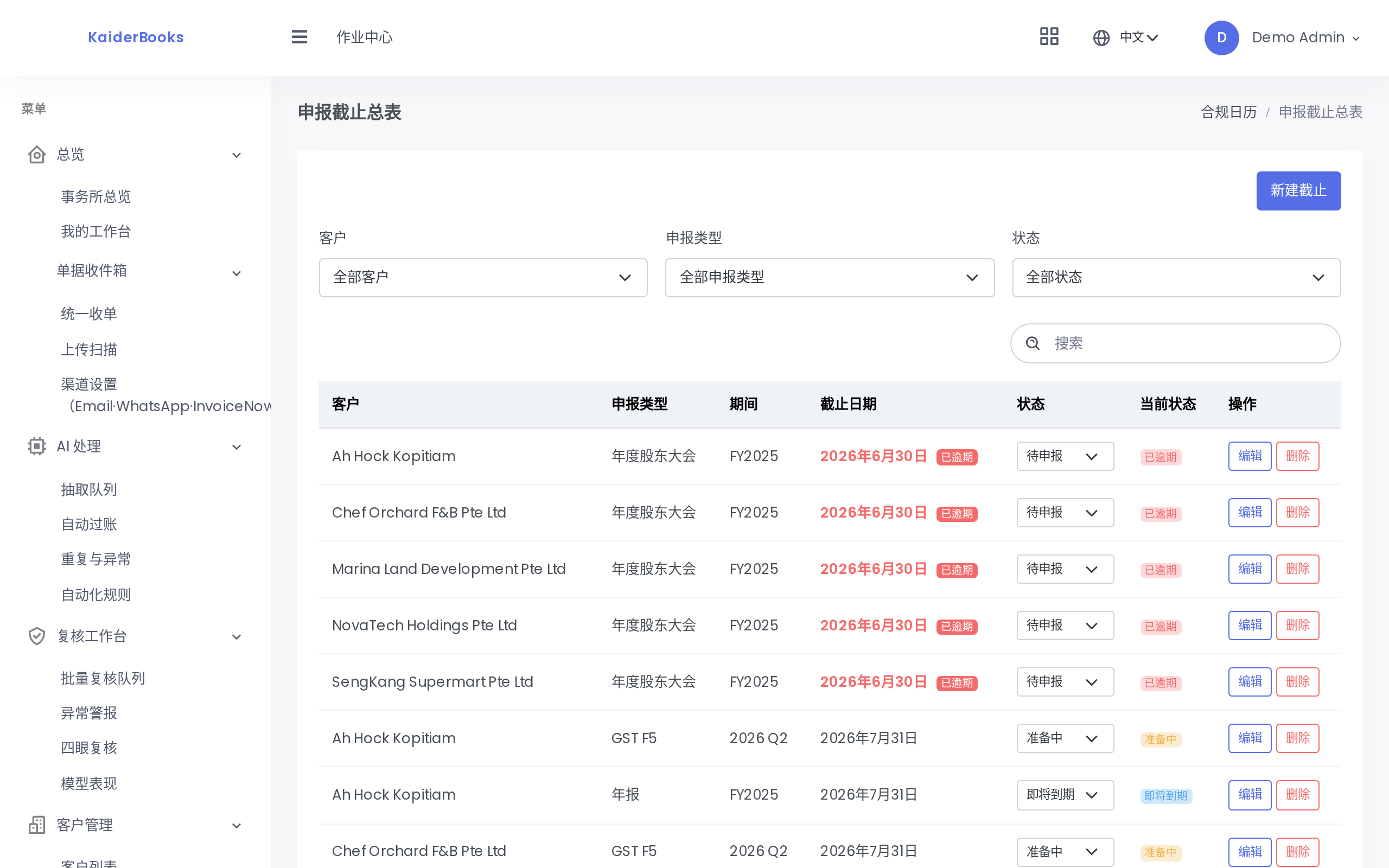Open status dropdown for NovaTech Holdings row
Viewport: 1389px width, 868px height.
point(1065,625)
